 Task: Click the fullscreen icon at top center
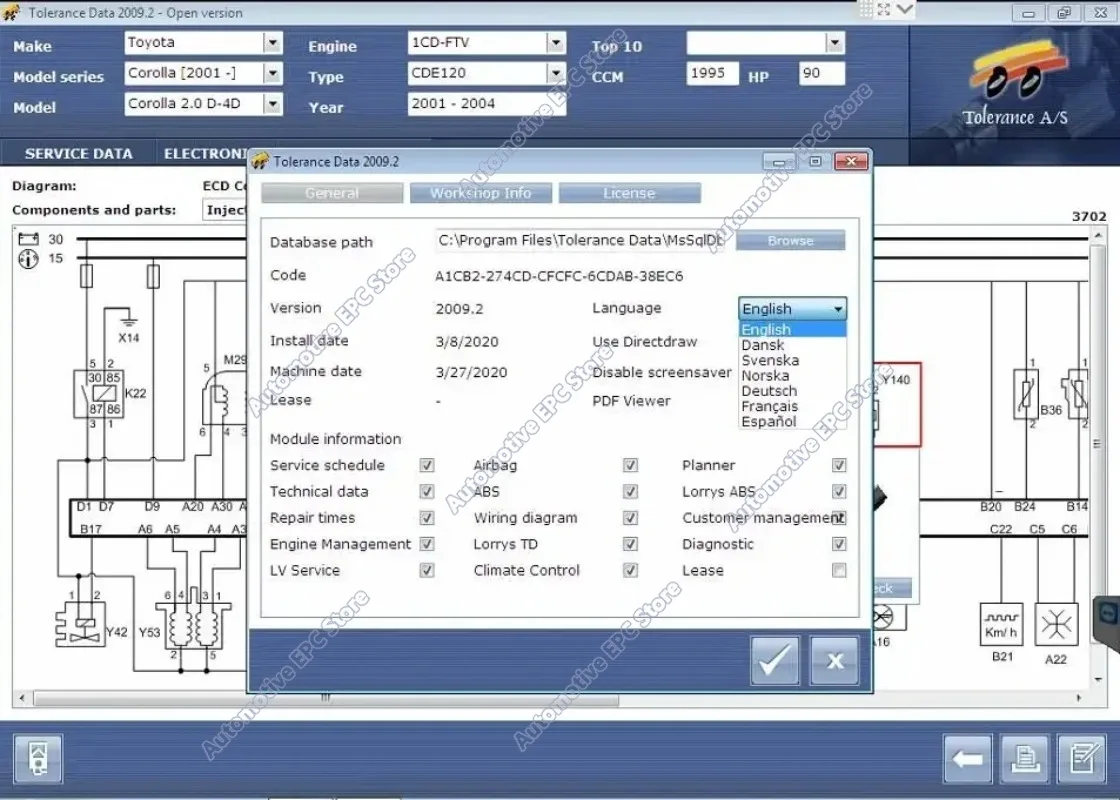(x=884, y=9)
